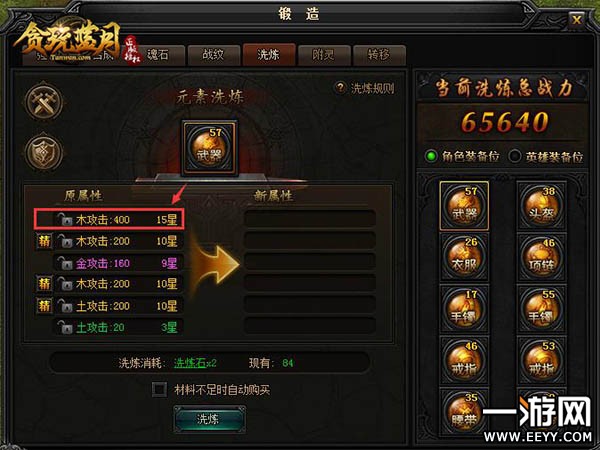Image resolution: width=600 pixels, height=450 pixels.
Task: Choose the 腰带 belt slot numbered 35
Action: (x=464, y=411)
